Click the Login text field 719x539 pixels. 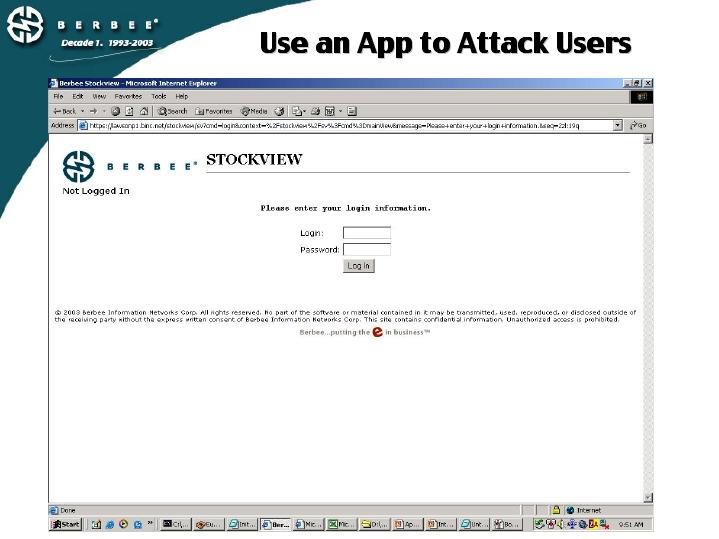(x=366, y=233)
